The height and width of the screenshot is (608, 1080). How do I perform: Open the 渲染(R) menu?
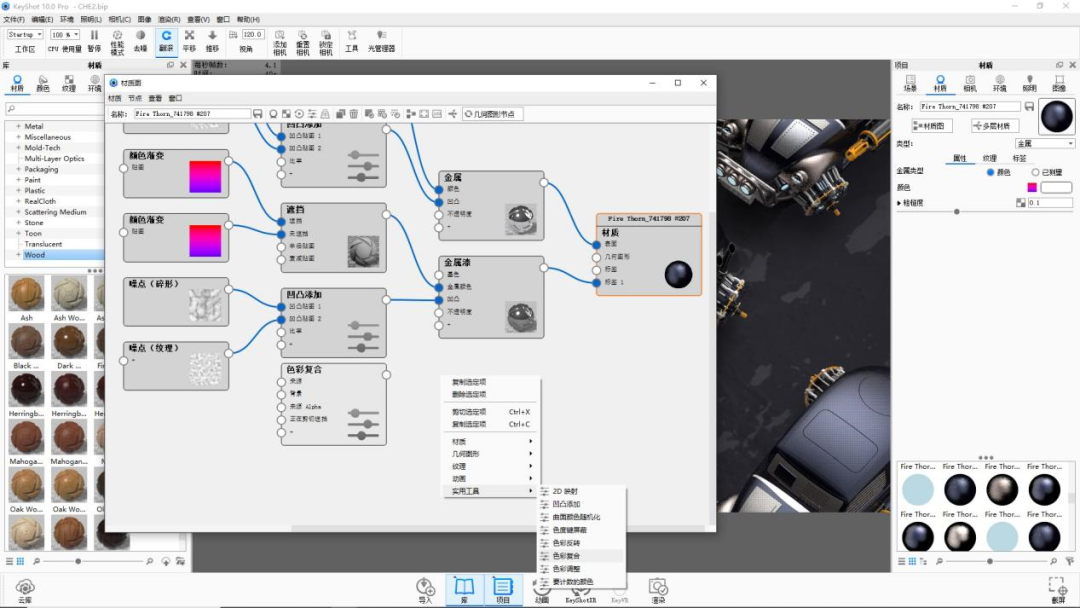click(x=169, y=19)
